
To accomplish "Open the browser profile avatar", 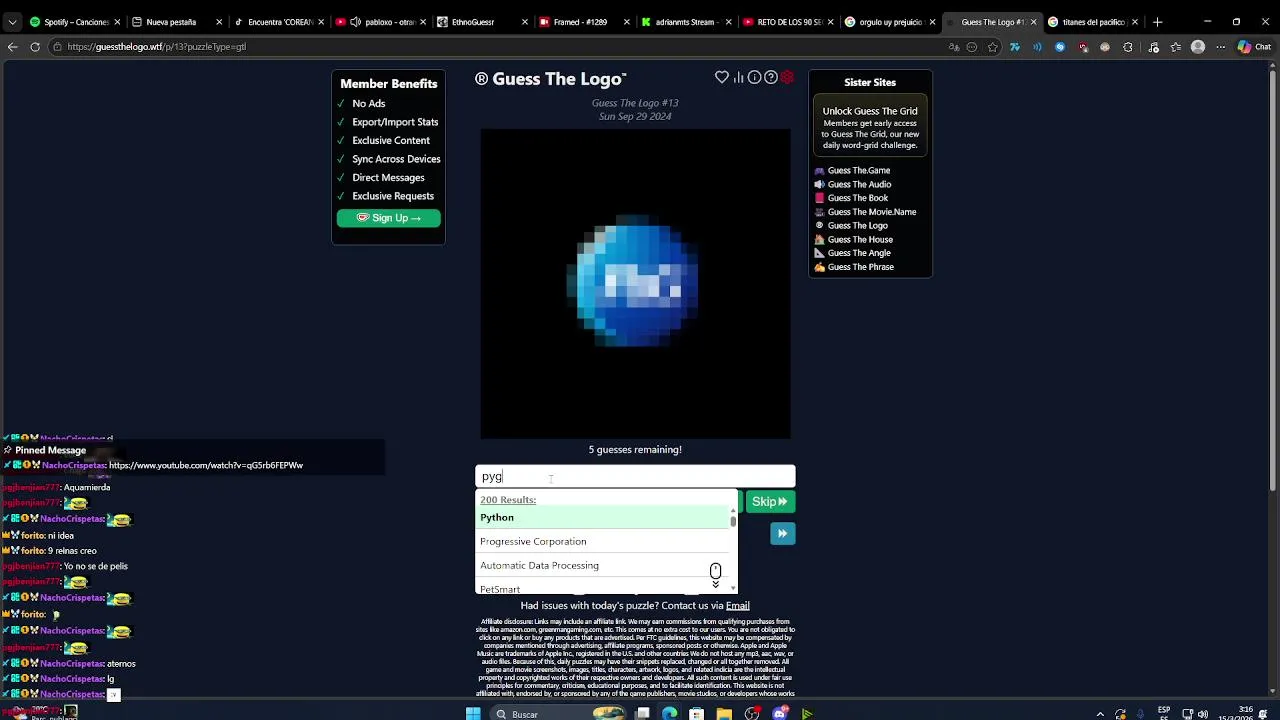I will (x=1198, y=47).
